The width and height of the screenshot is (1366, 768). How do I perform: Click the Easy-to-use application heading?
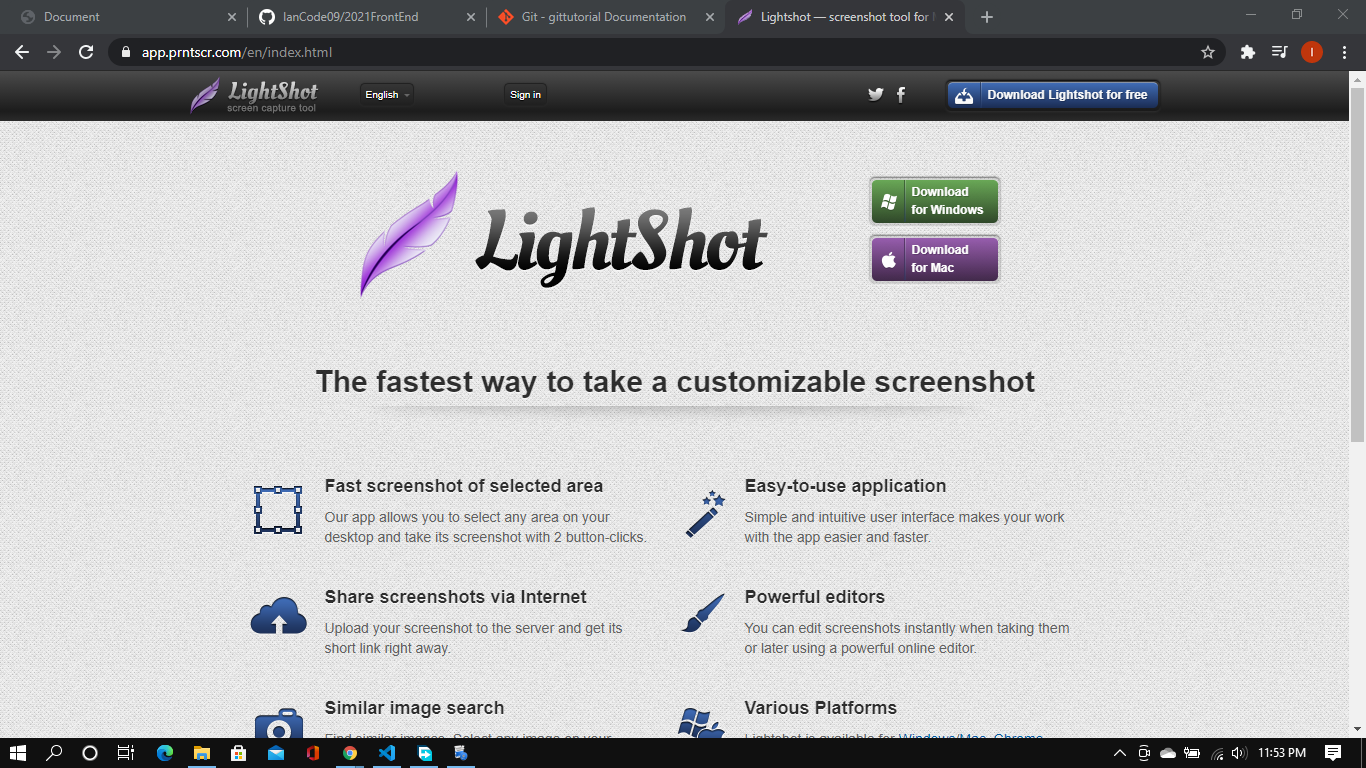pos(845,486)
